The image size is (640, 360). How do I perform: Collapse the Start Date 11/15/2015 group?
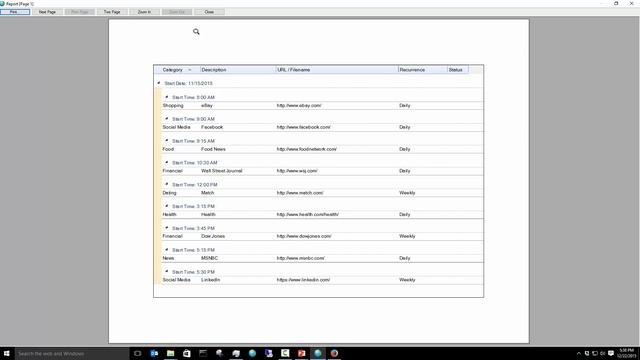click(x=159, y=83)
